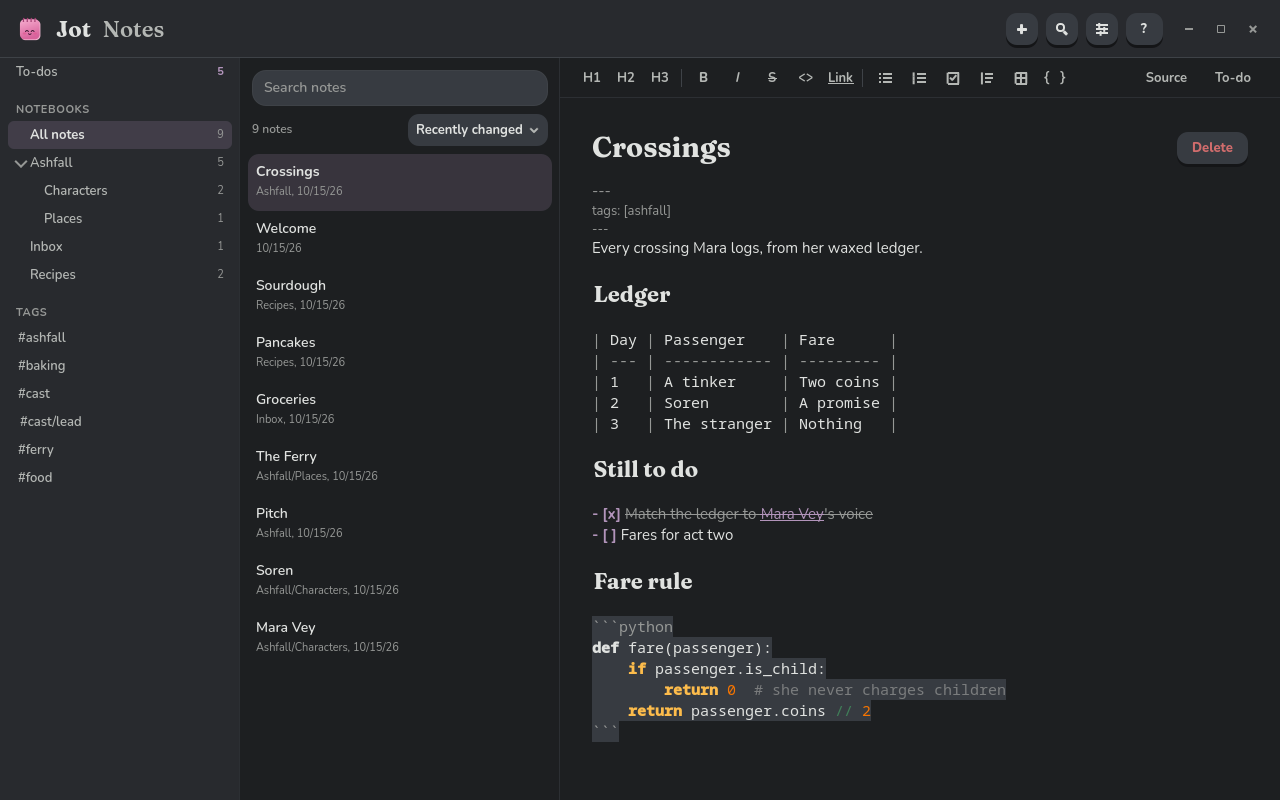Insert a numbered list
The width and height of the screenshot is (1280, 800).
[x=919, y=78]
